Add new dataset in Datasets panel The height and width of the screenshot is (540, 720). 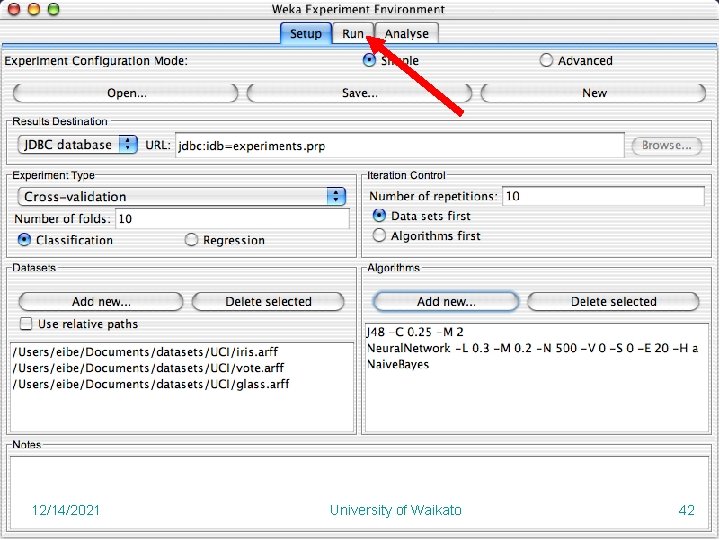pos(101,302)
